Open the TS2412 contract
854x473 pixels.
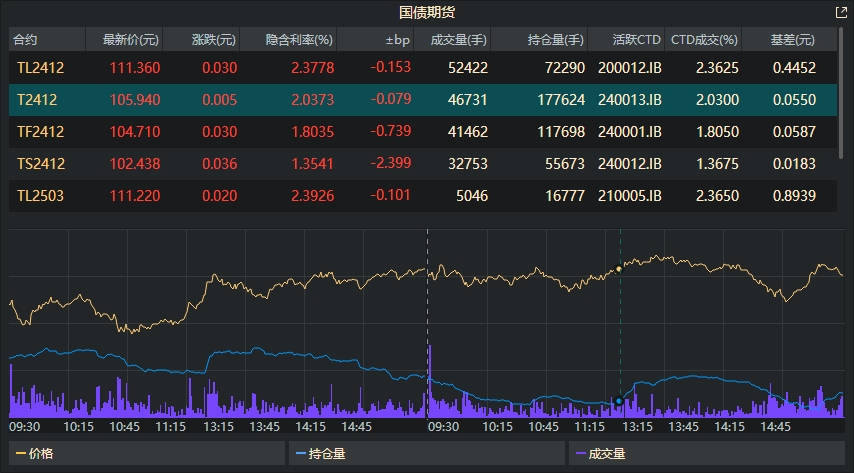(x=40, y=164)
